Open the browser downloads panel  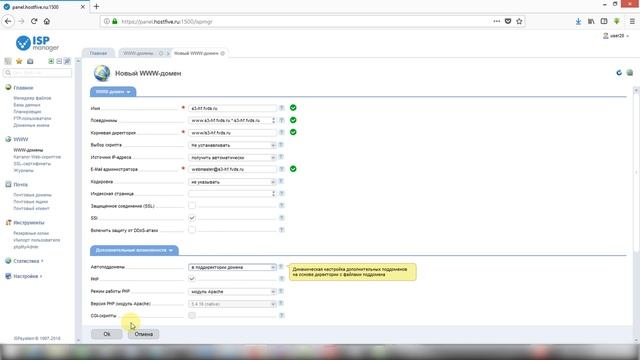[x=578, y=21]
